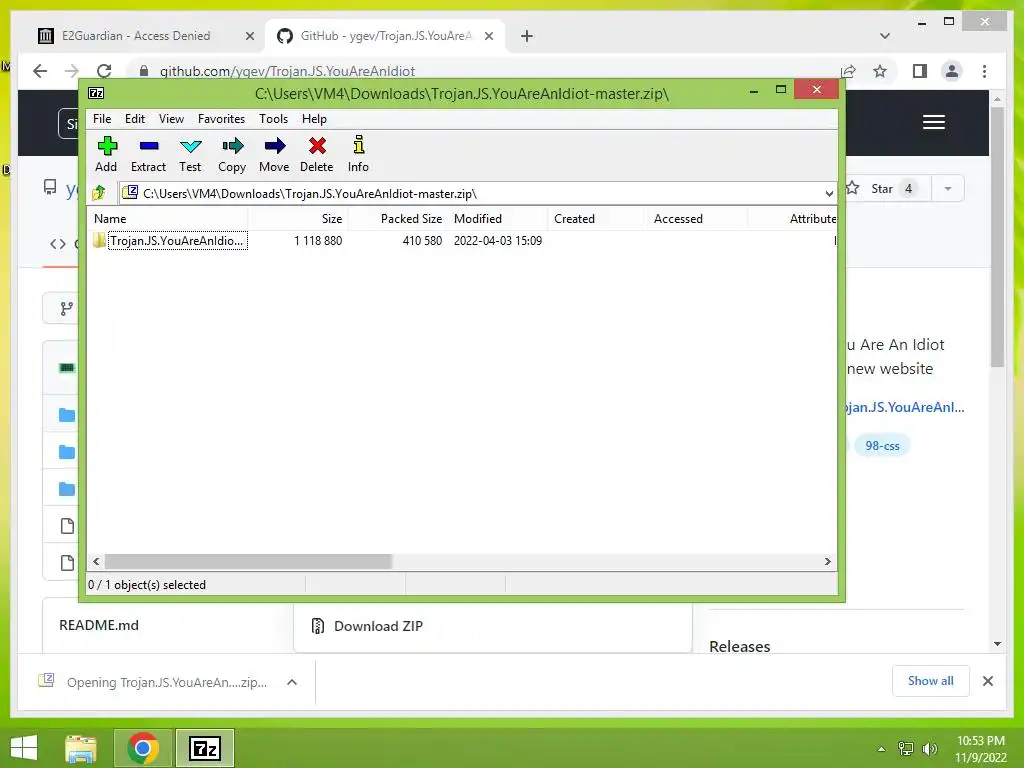Bookmark this page with the star icon
Viewport: 1024px width, 768px height.
point(880,71)
